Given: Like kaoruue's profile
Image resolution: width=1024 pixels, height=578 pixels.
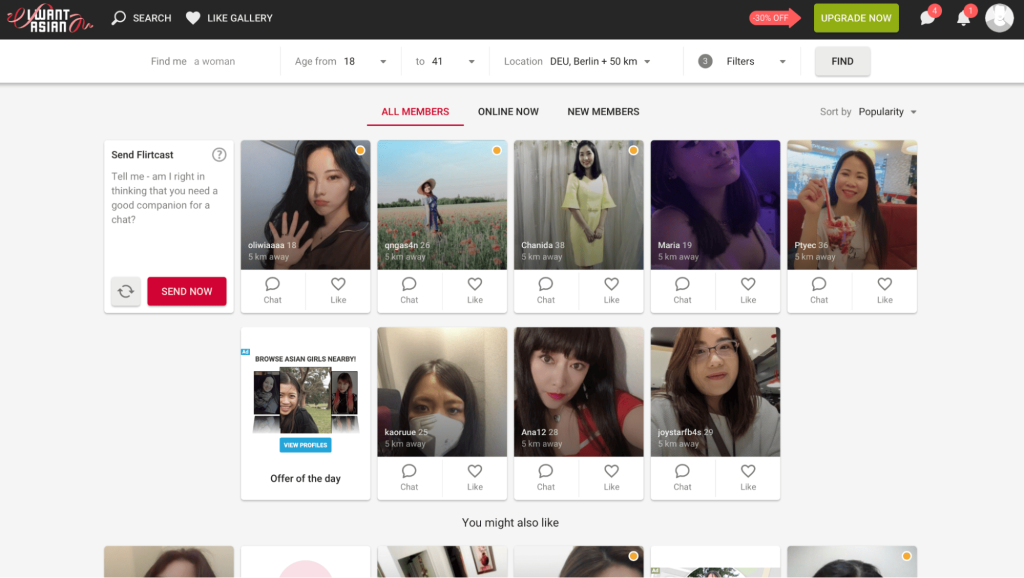Looking at the screenshot, I should 475,477.
